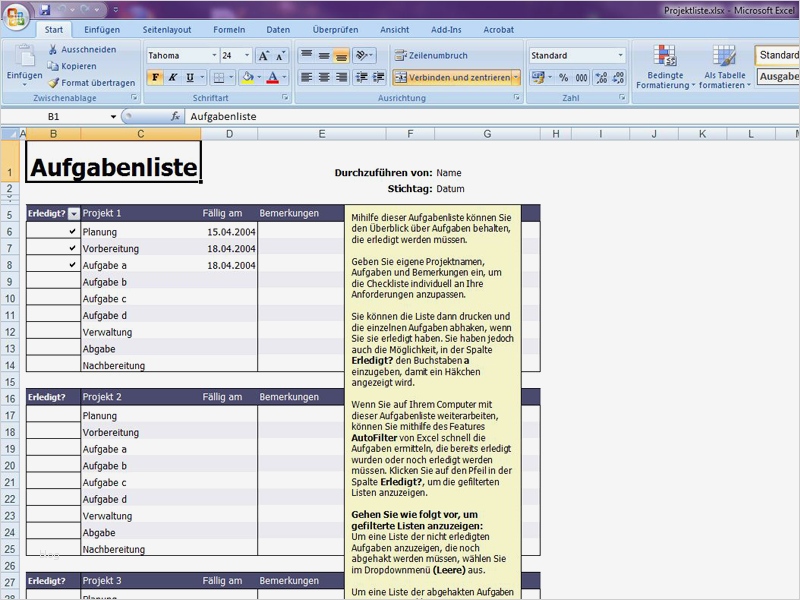The width and height of the screenshot is (800, 600).
Task: Select the Ausgabe cell style
Action: click(778, 77)
